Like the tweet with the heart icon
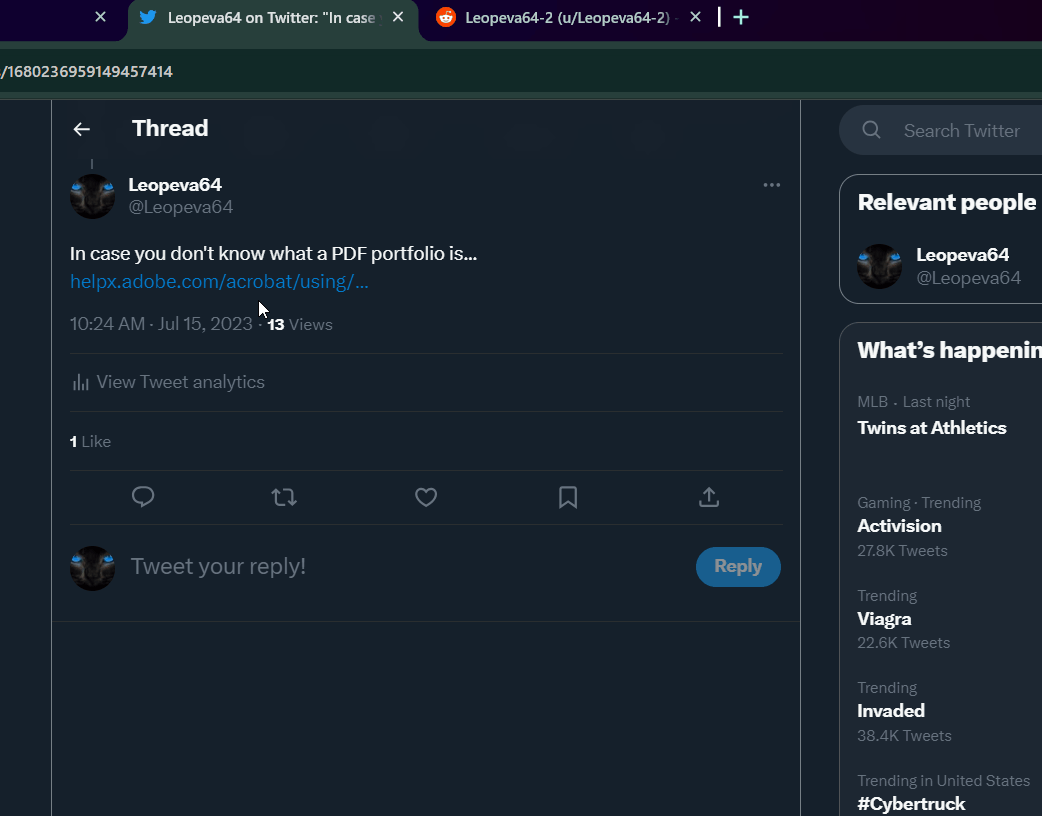This screenshot has width=1042, height=816. [x=425, y=497]
